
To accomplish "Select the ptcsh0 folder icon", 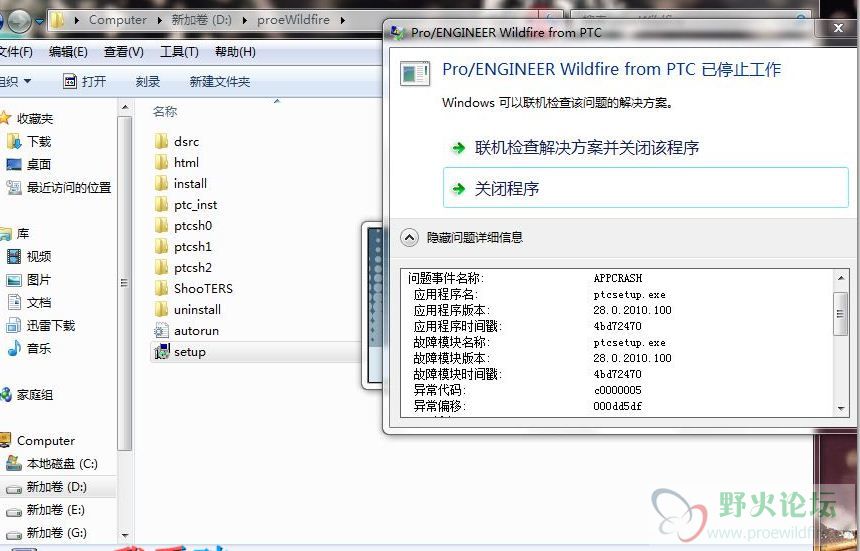I will (x=161, y=225).
